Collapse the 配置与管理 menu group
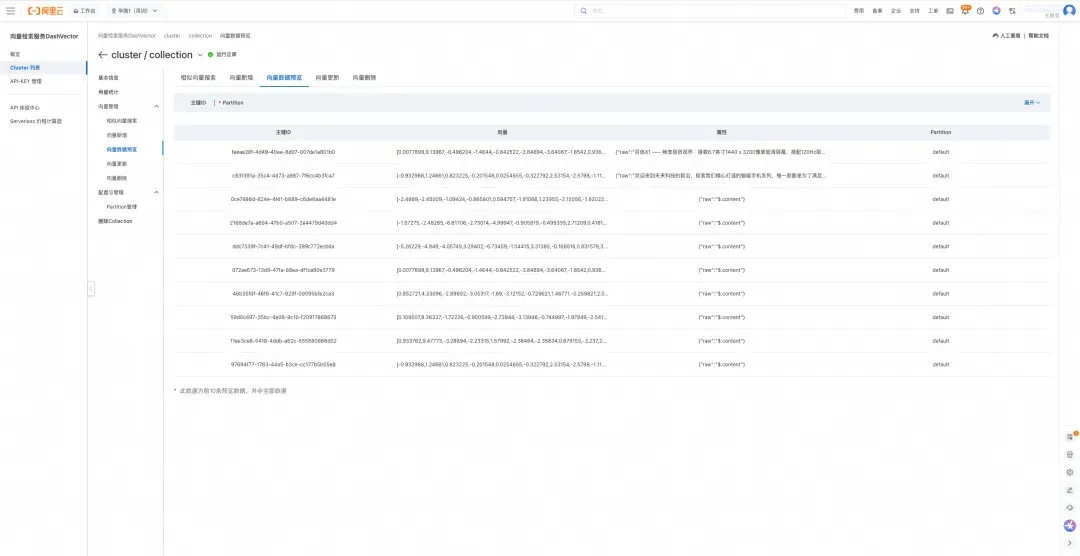Viewport: 1080px width, 556px height. click(156, 192)
